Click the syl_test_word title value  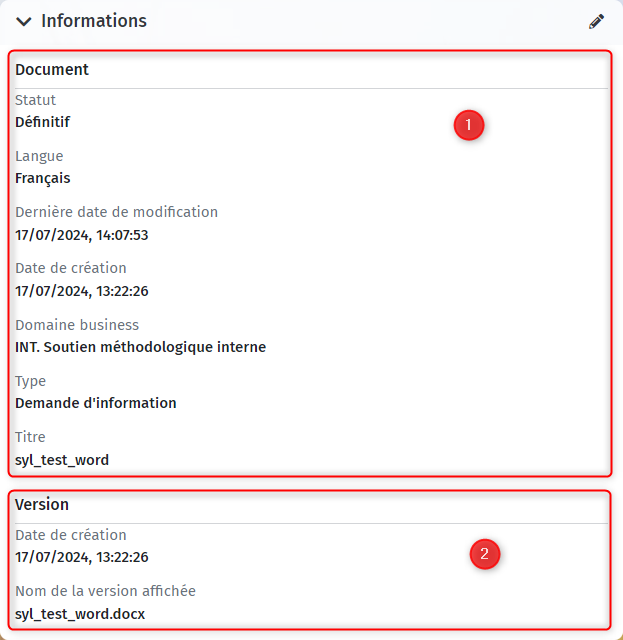tap(62, 460)
